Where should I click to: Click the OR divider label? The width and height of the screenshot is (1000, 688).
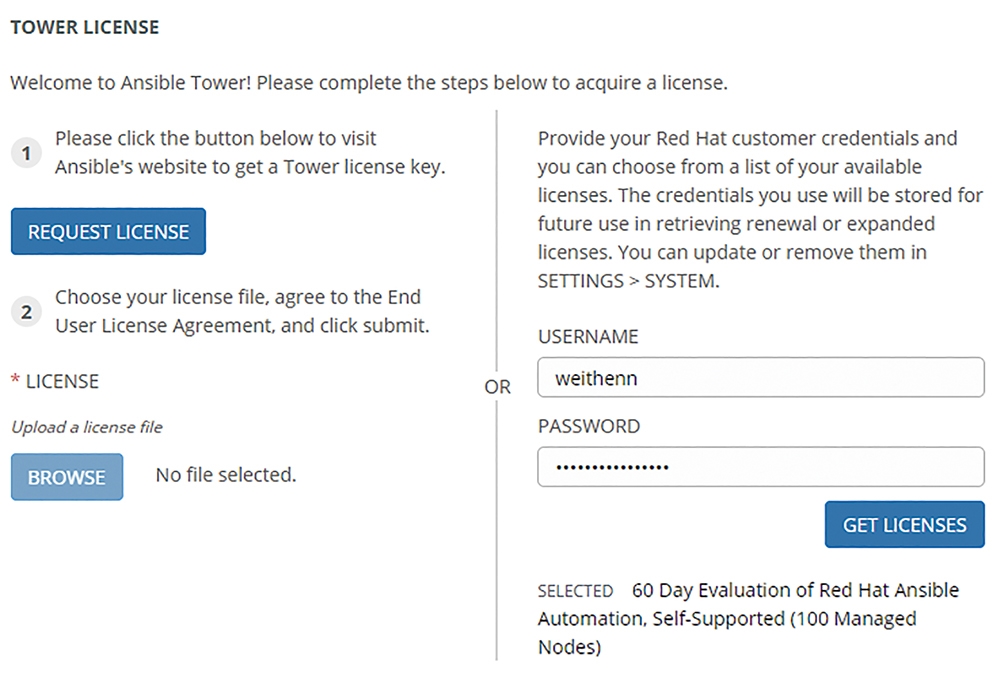(497, 387)
